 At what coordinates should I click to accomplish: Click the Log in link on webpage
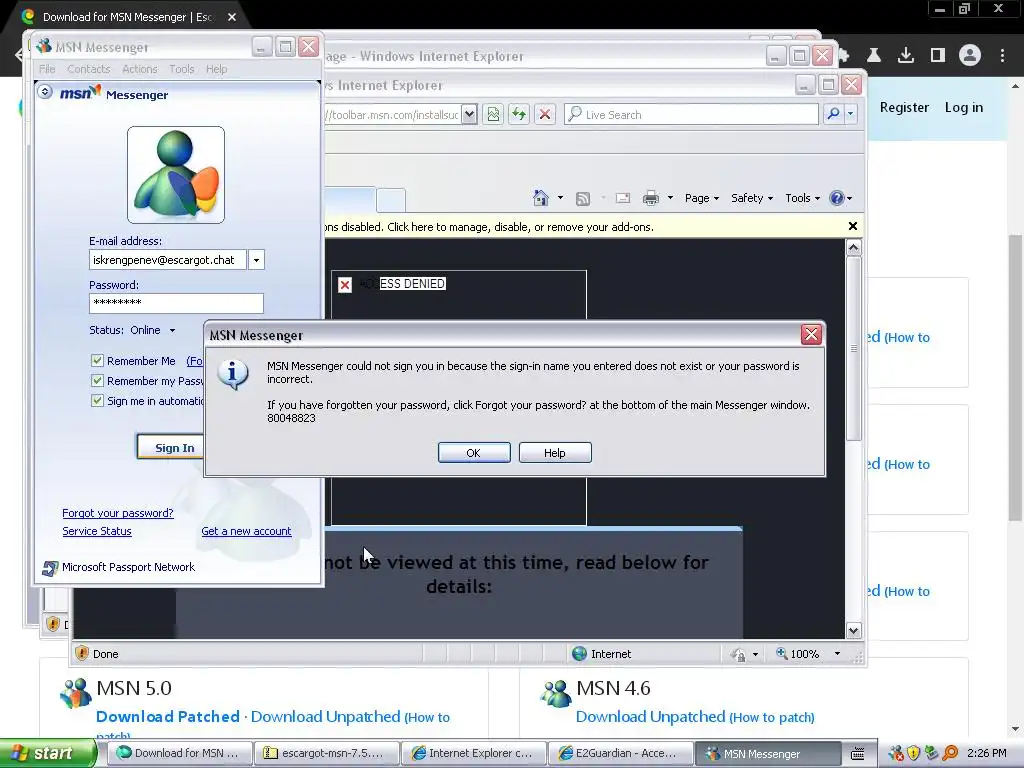point(964,107)
